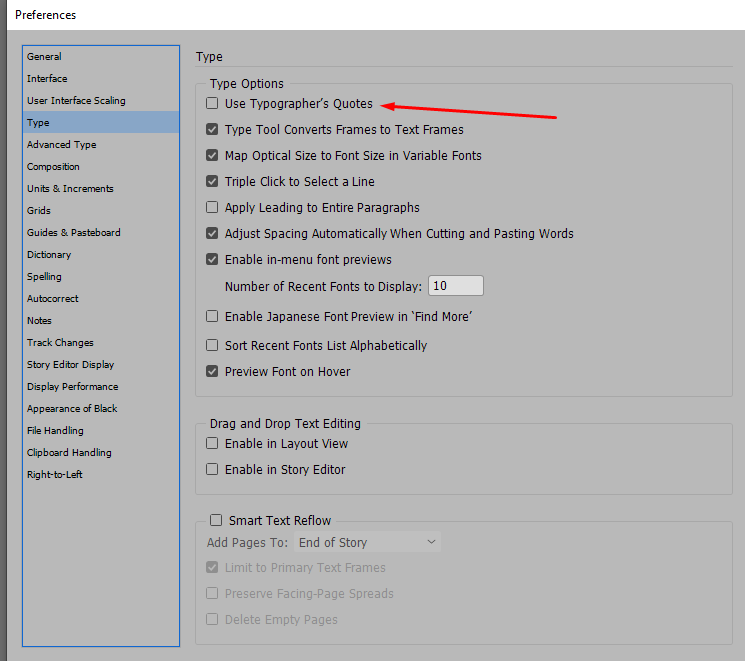The width and height of the screenshot is (745, 661).
Task: Check Sort Recent Fonts List Alphabetically
Action: 212,346
